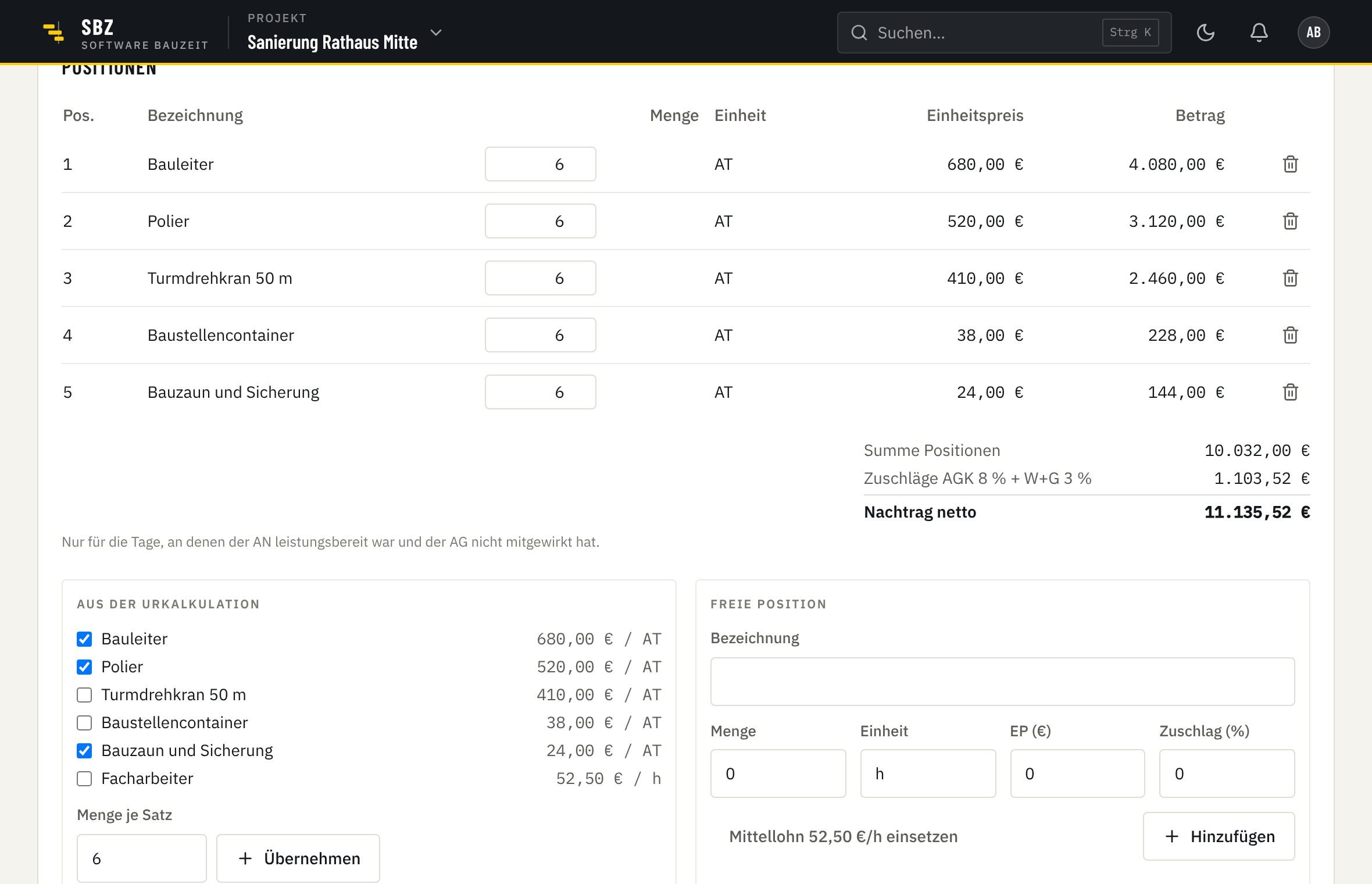The image size is (1372, 884).
Task: Click the Bauleiter Betrag 4.080,00 €
Action: pos(1176,165)
